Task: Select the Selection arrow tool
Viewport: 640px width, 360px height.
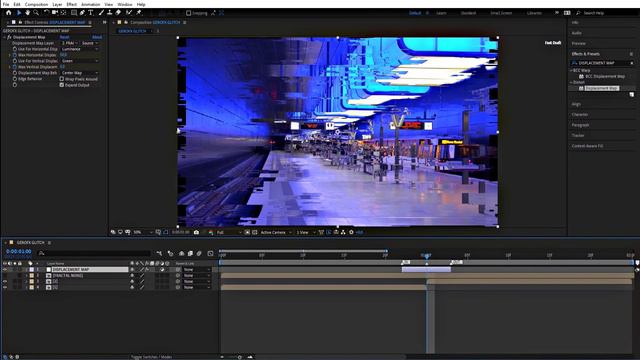Action: point(19,13)
